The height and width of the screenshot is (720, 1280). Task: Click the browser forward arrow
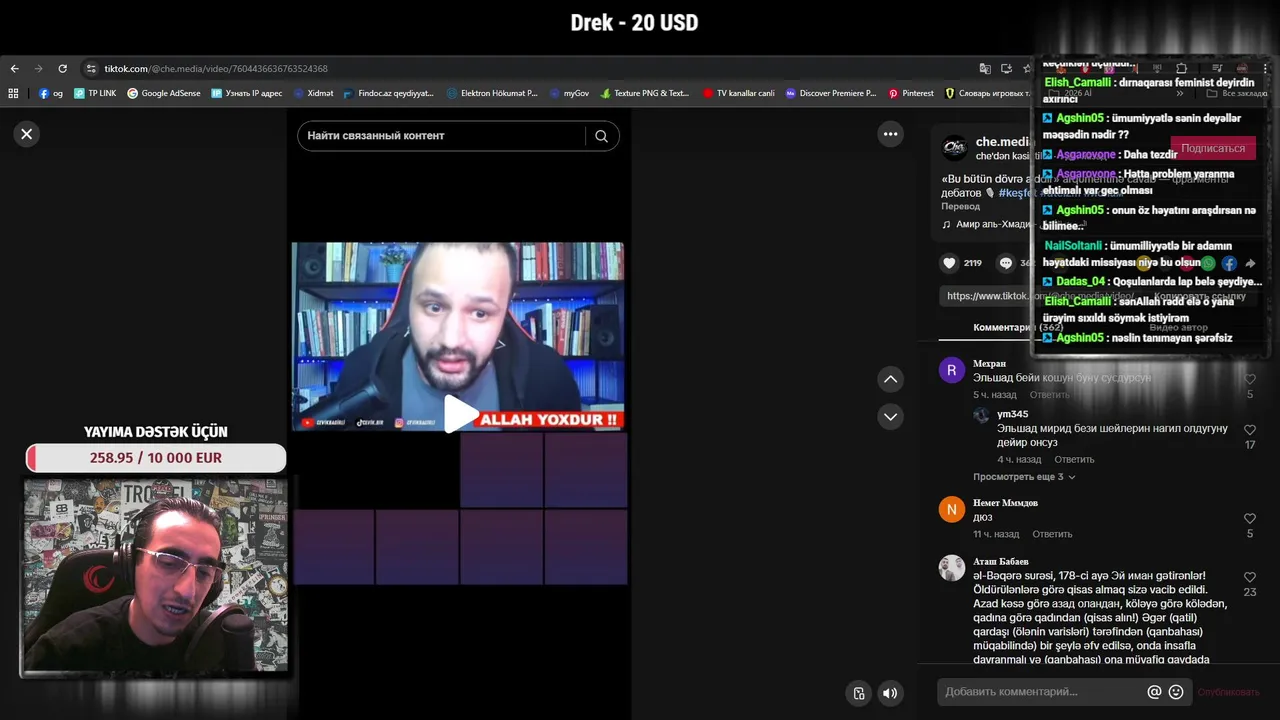[38, 69]
